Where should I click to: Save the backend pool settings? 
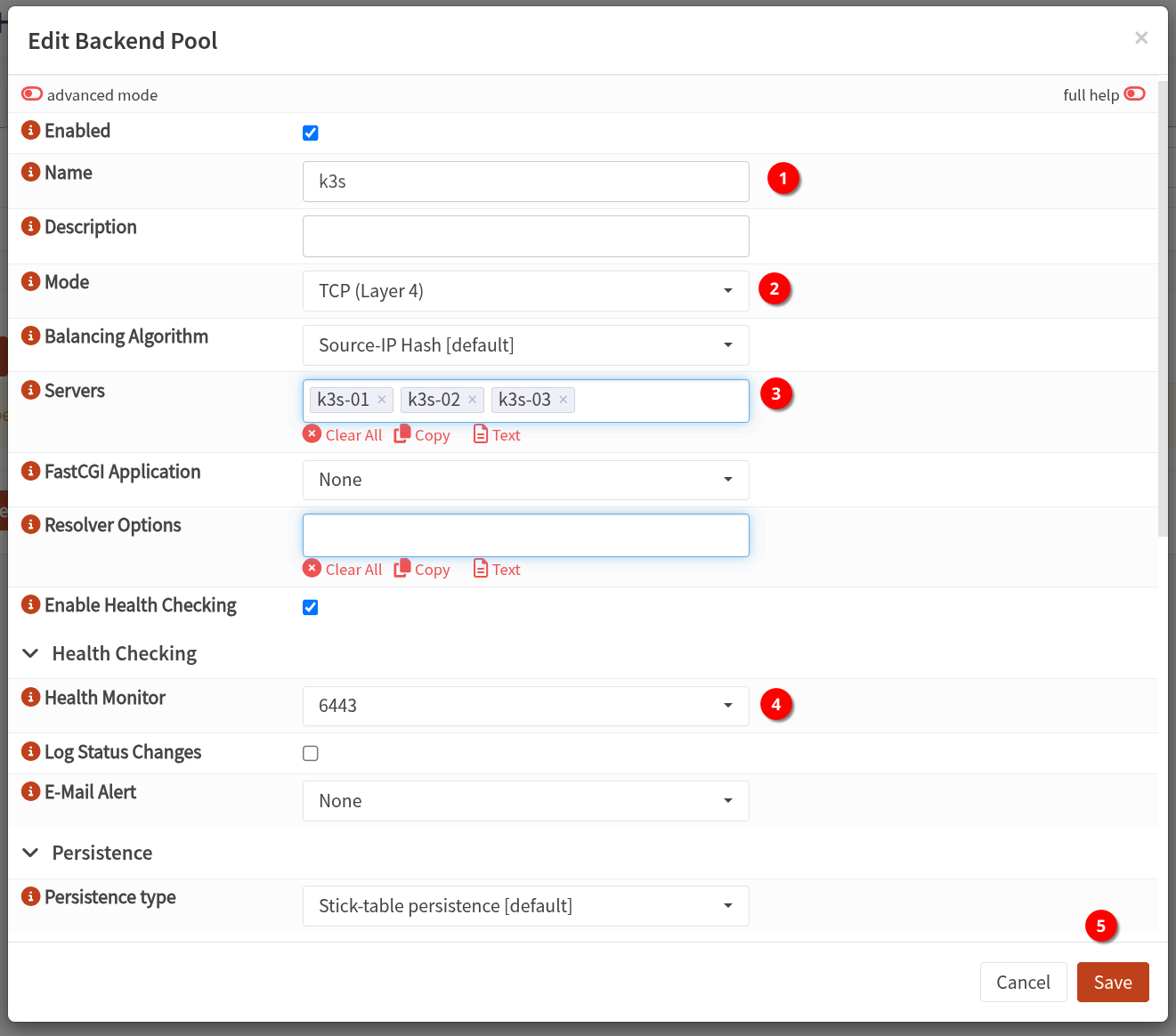click(1112, 983)
